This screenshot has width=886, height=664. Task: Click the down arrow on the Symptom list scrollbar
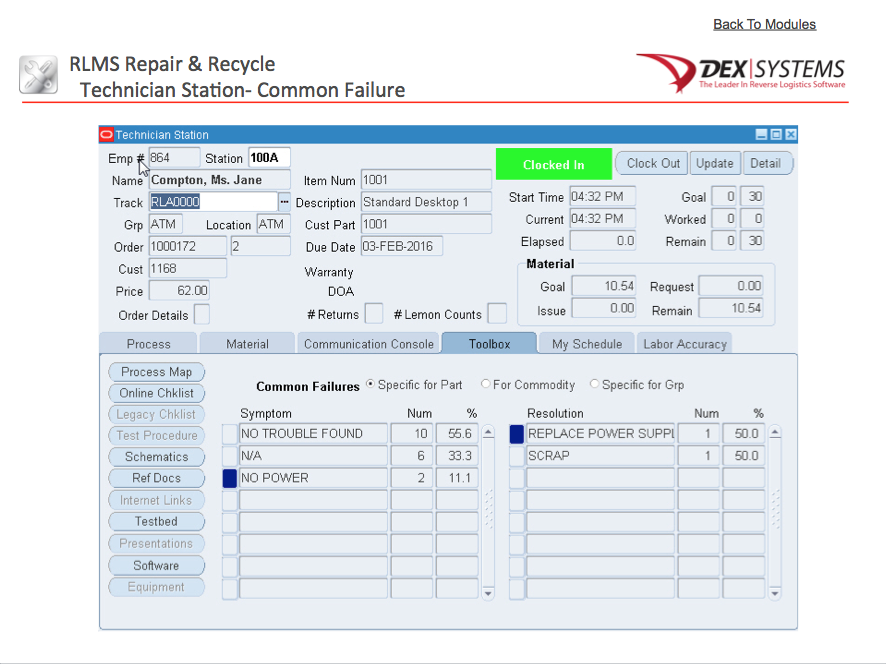tap(488, 593)
